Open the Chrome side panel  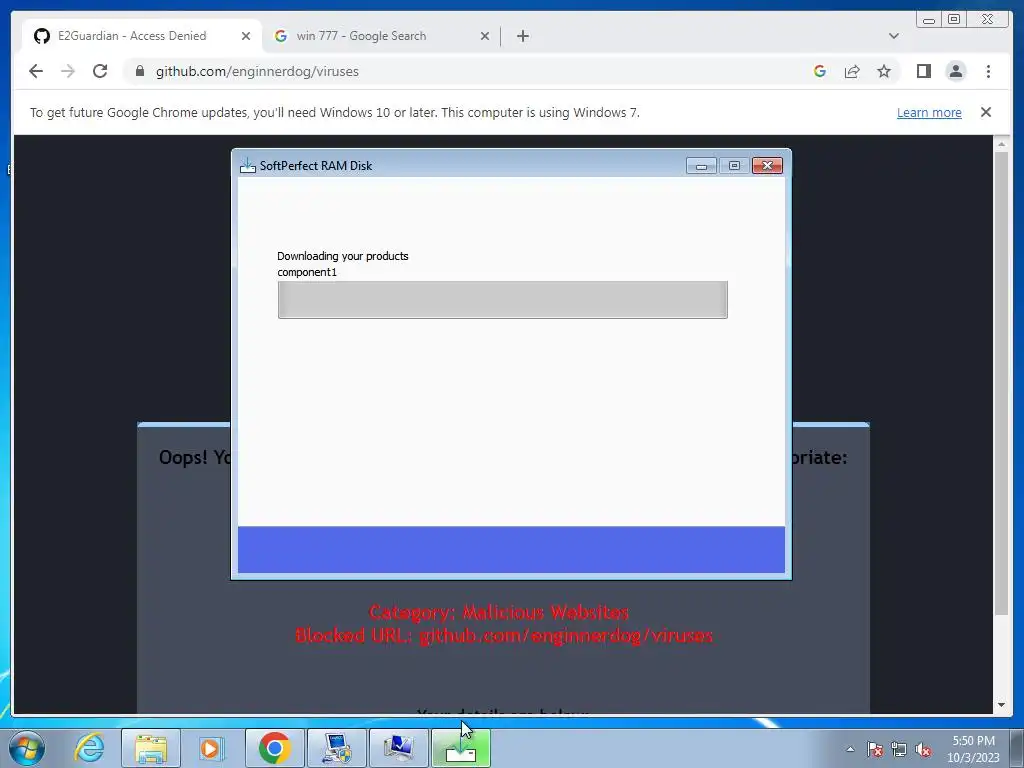tap(923, 71)
